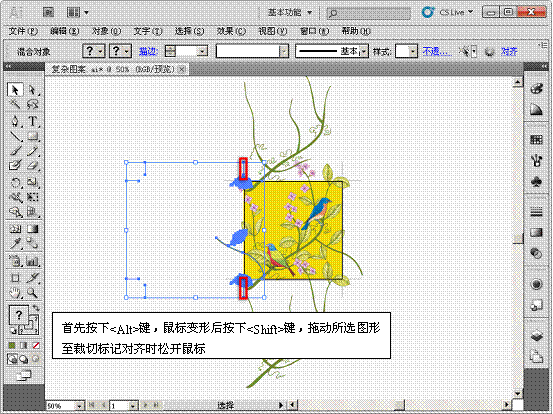Image resolution: width=553 pixels, height=414 pixels.
Task: Select the Type tool
Action: (32, 121)
